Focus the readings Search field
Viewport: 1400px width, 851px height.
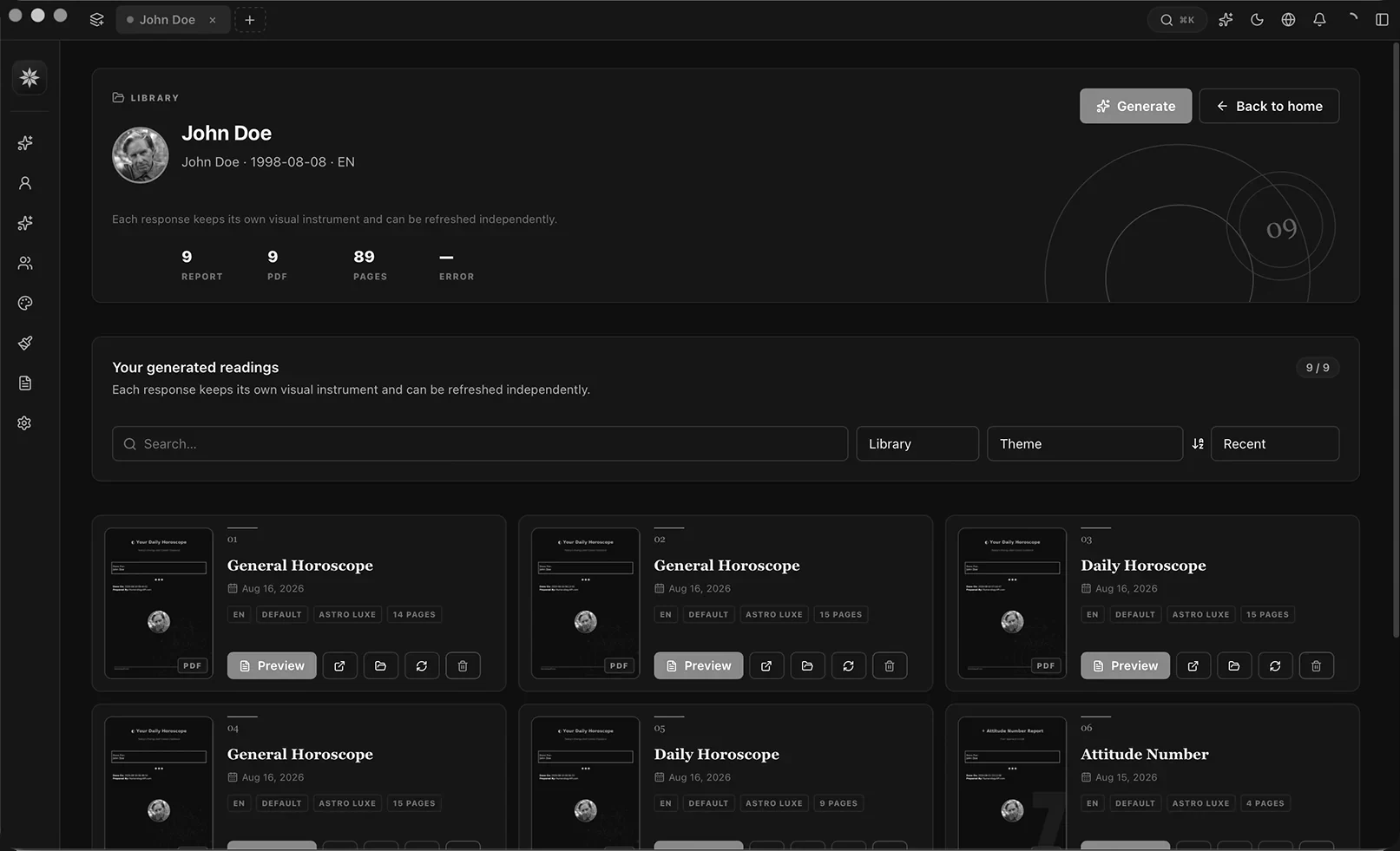tap(480, 443)
